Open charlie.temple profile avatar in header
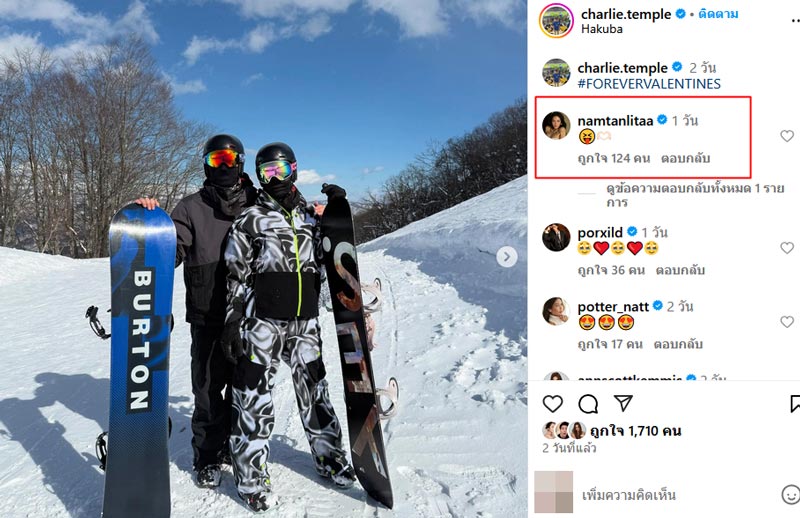The image size is (800, 518). click(556, 20)
